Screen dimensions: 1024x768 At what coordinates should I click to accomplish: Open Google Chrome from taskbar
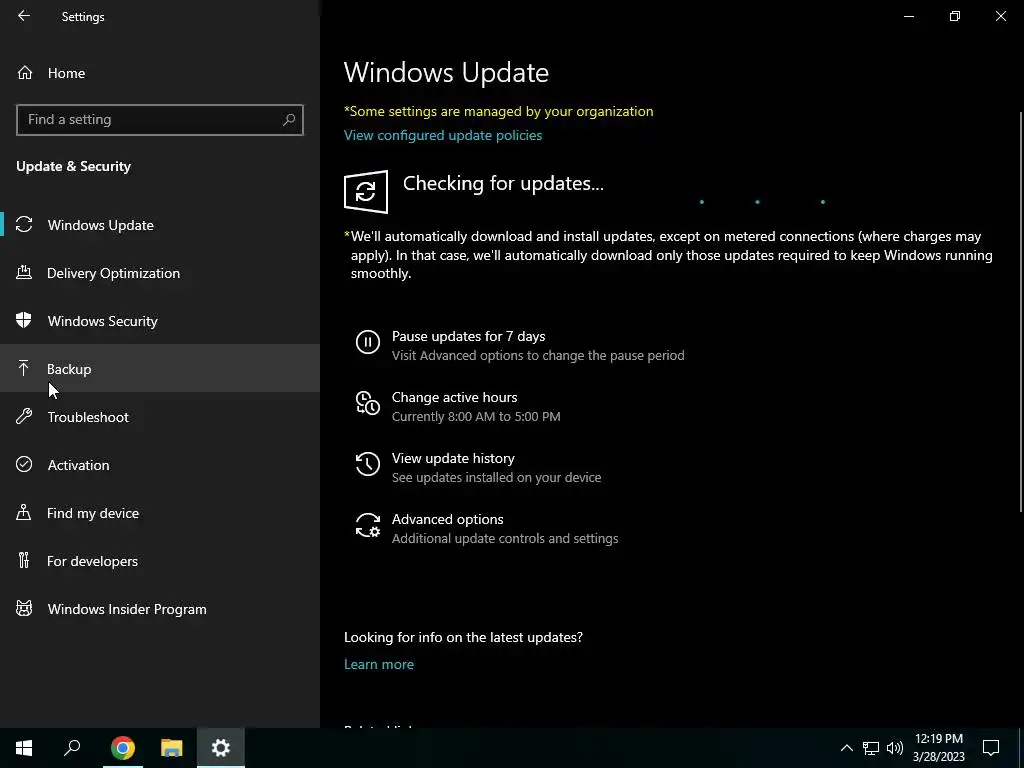[x=122, y=748]
